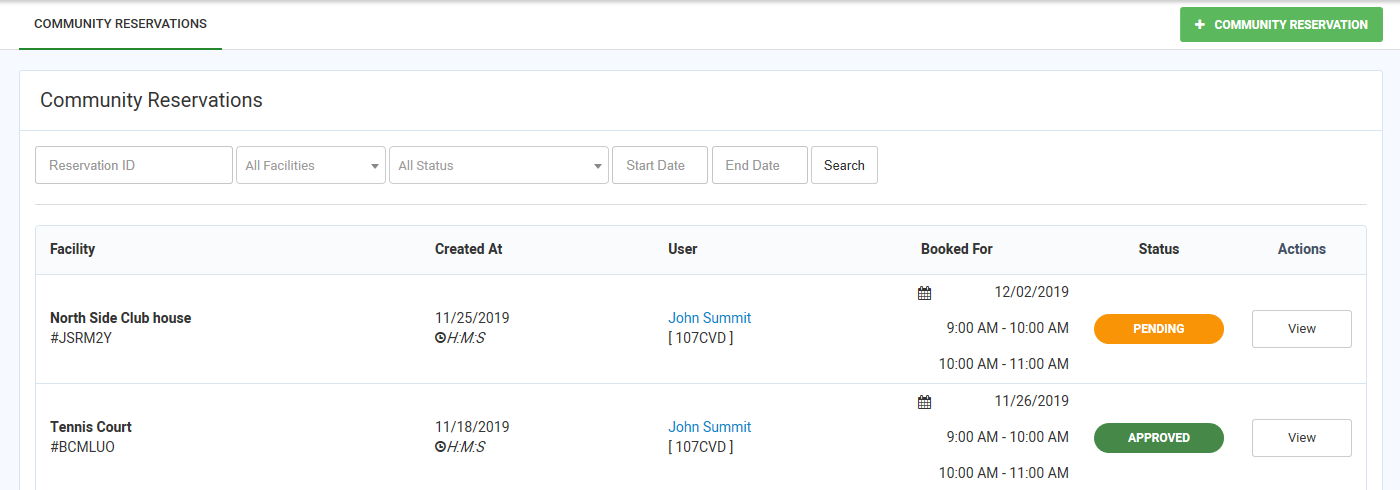Open John Summit link for Tennis Court

(709, 427)
